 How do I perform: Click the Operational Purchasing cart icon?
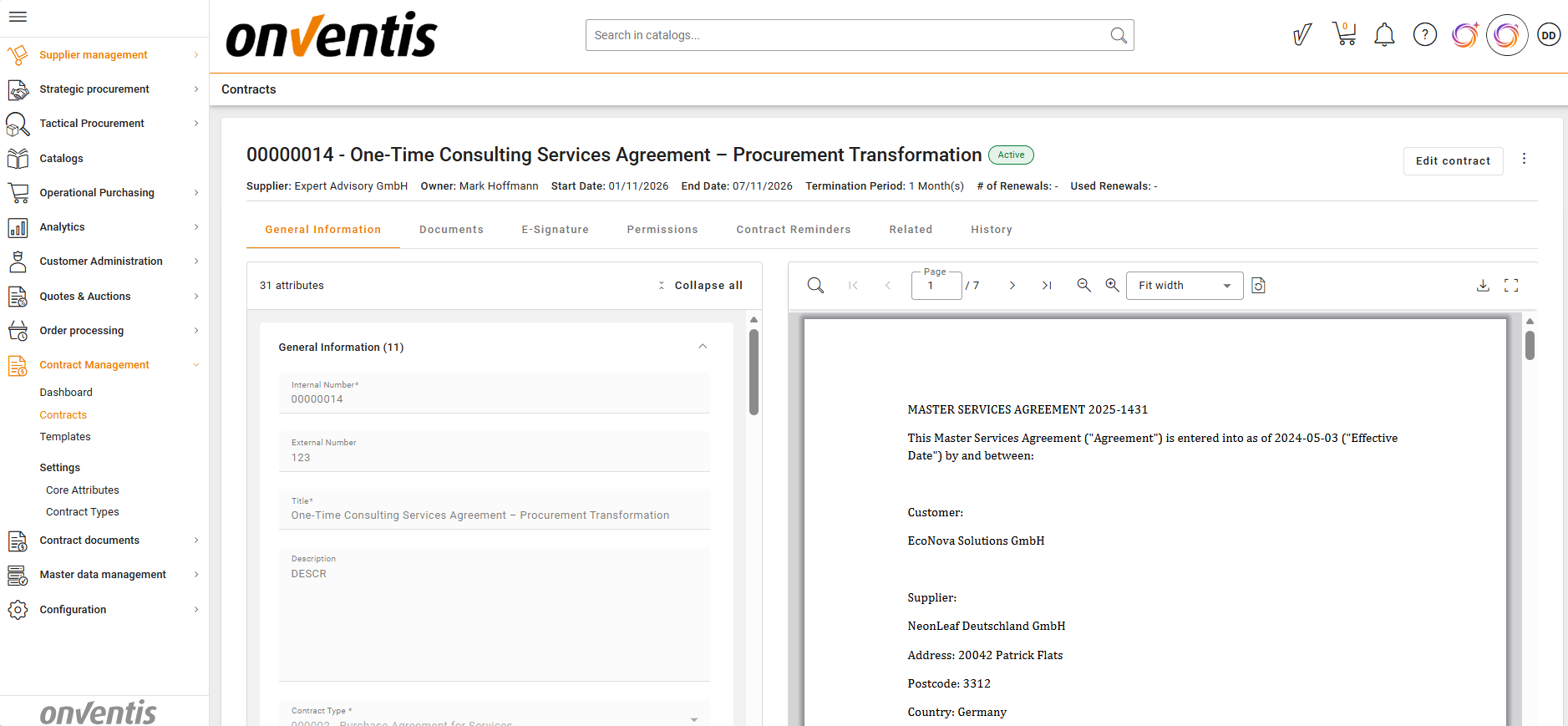18,193
